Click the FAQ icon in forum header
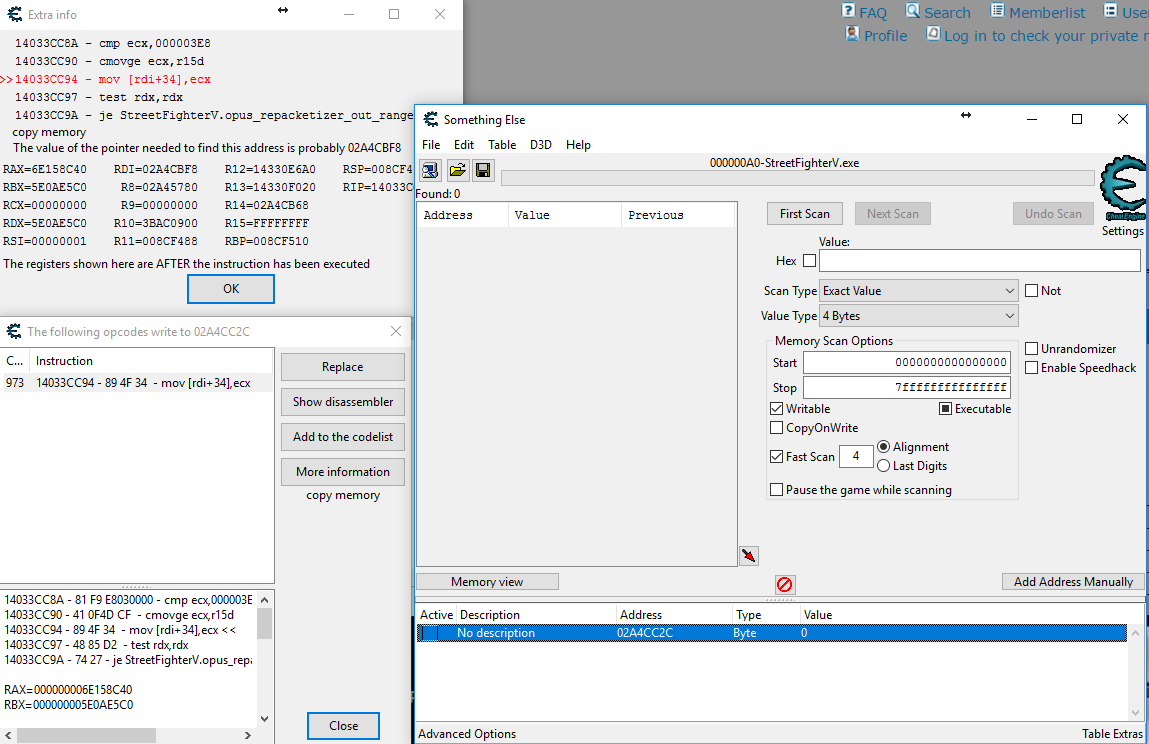This screenshot has width=1149, height=744. 850,11
